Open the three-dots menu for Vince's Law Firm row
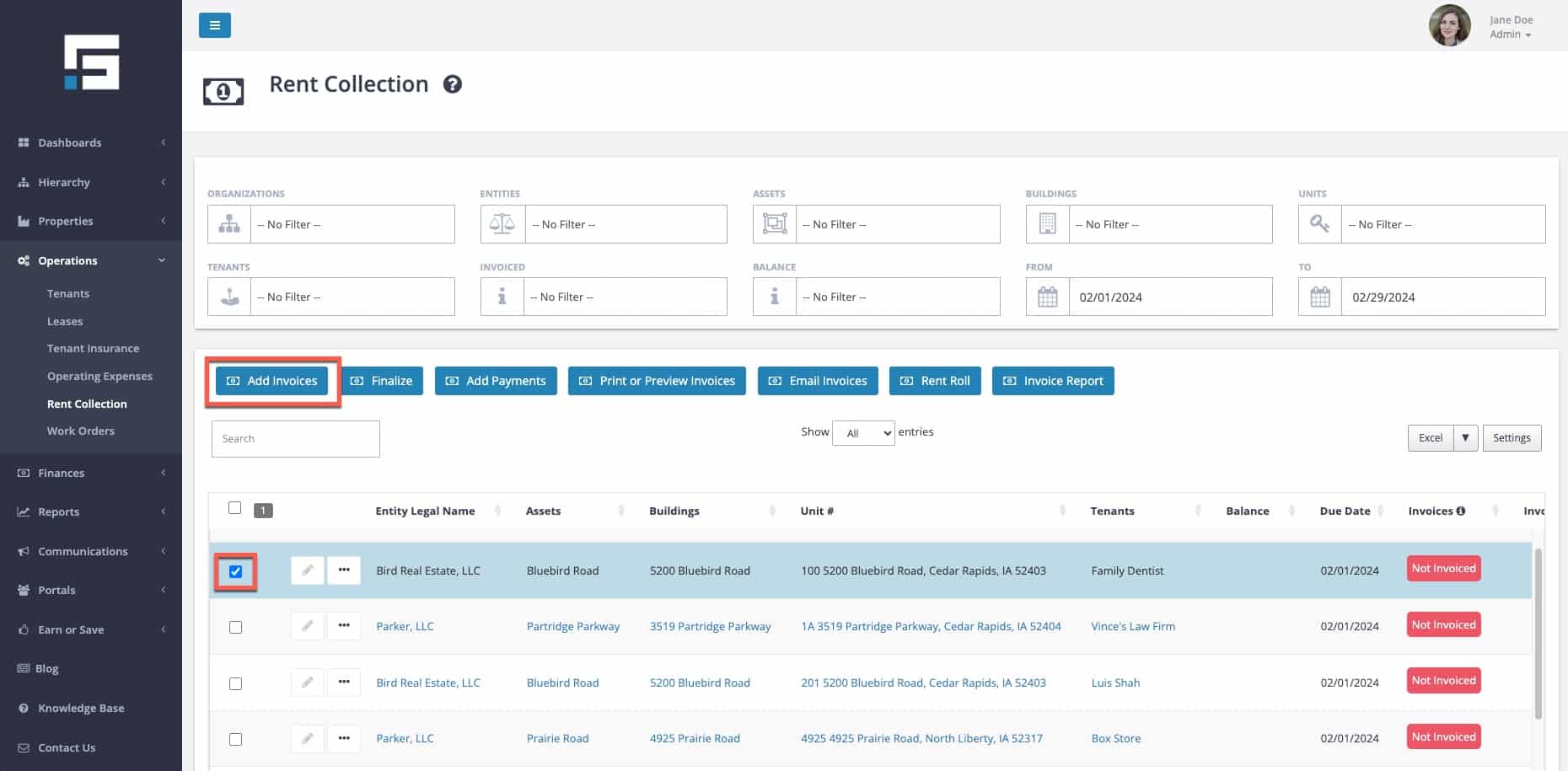Screen dimensions: 1568x771 point(344,626)
